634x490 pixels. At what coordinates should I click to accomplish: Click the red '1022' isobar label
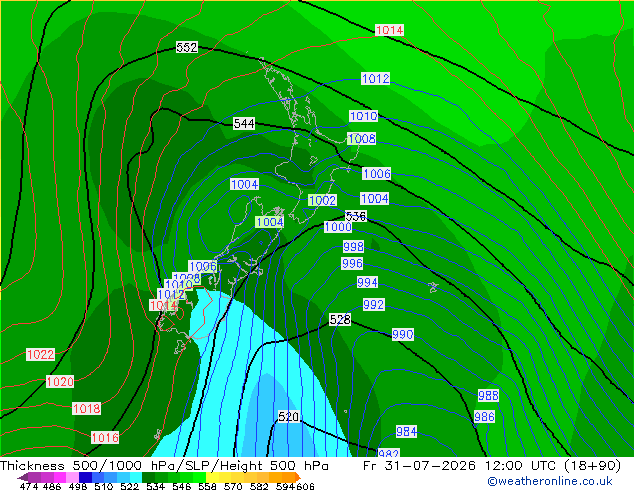tap(40, 355)
